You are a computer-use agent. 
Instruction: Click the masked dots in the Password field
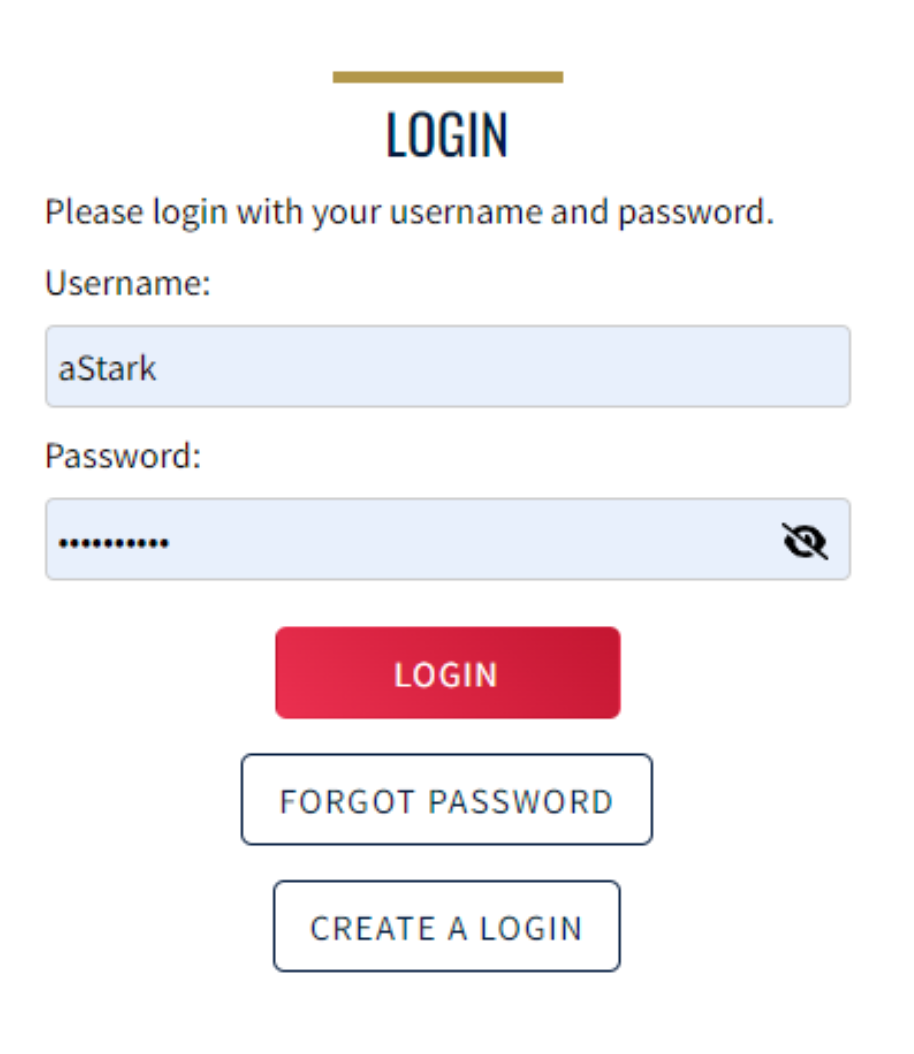113,543
